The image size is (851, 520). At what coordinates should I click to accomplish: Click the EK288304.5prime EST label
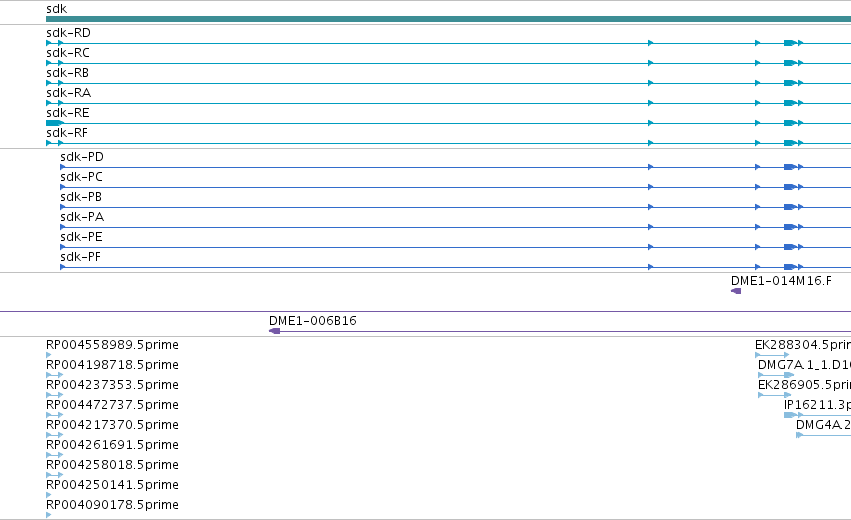coord(803,345)
